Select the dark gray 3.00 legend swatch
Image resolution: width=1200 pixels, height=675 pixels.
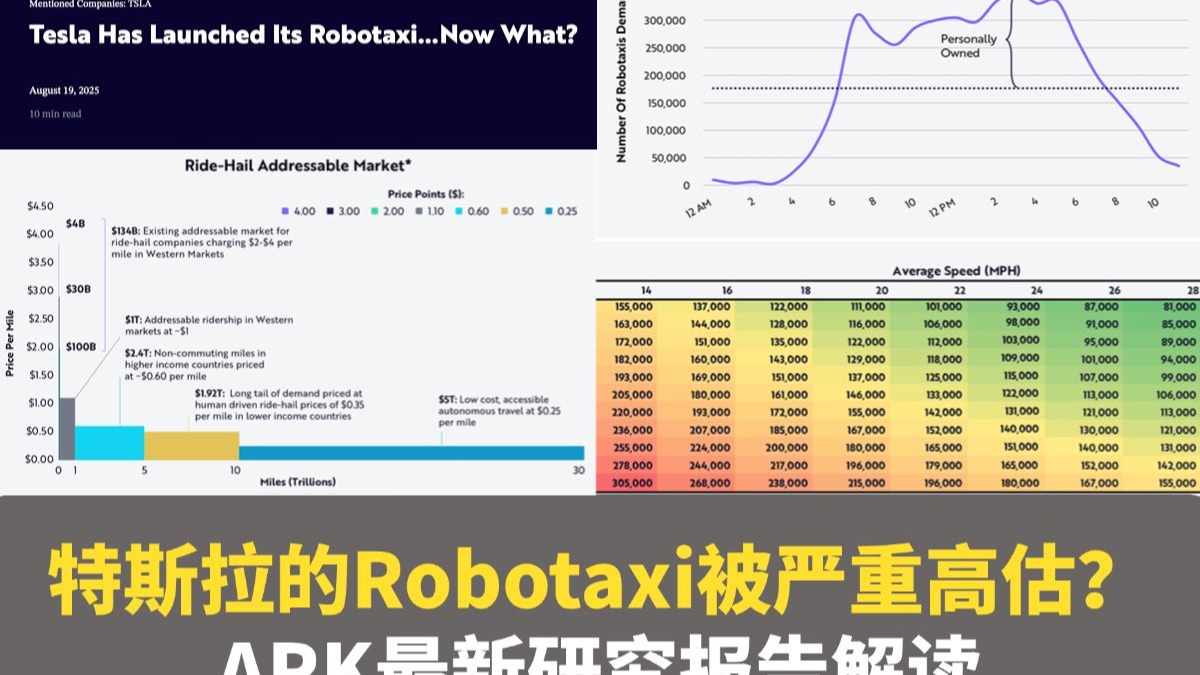330,211
